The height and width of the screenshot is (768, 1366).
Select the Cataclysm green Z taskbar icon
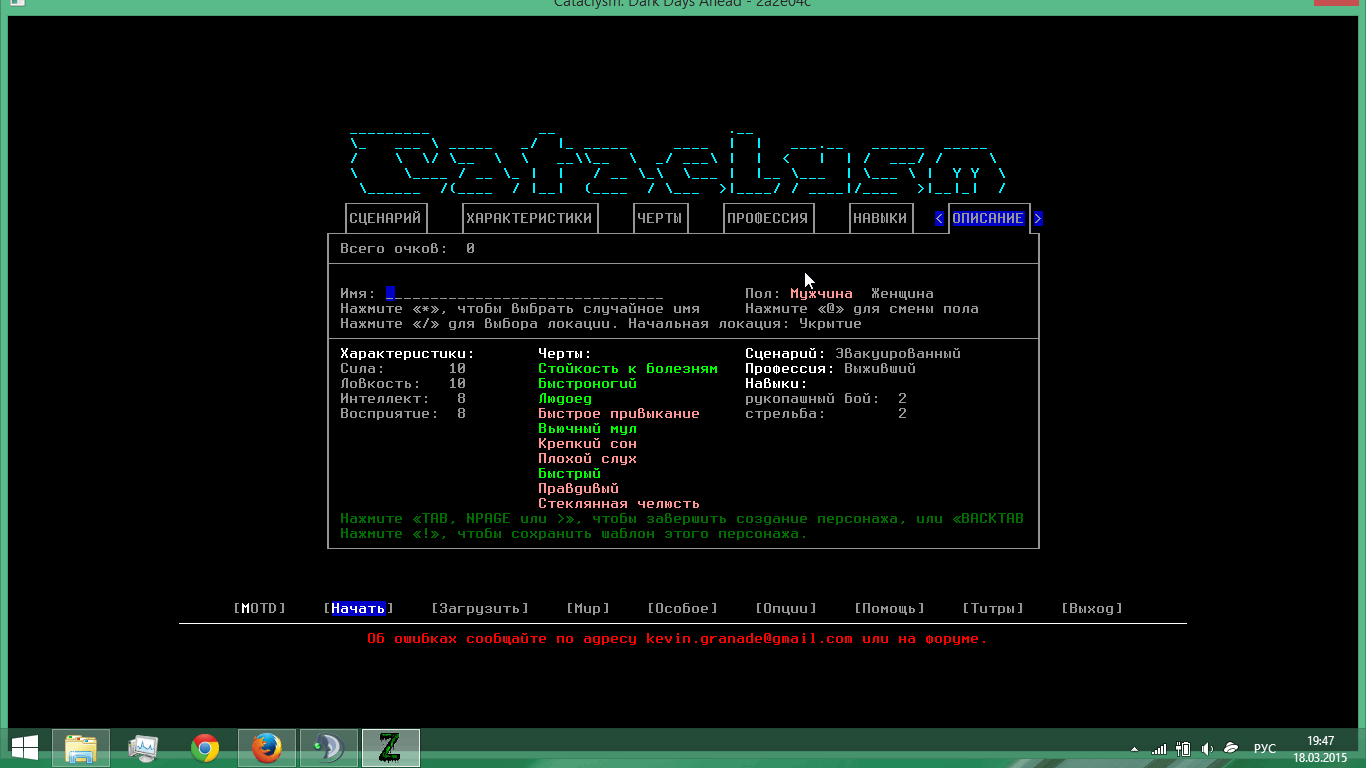pyautogui.click(x=391, y=748)
